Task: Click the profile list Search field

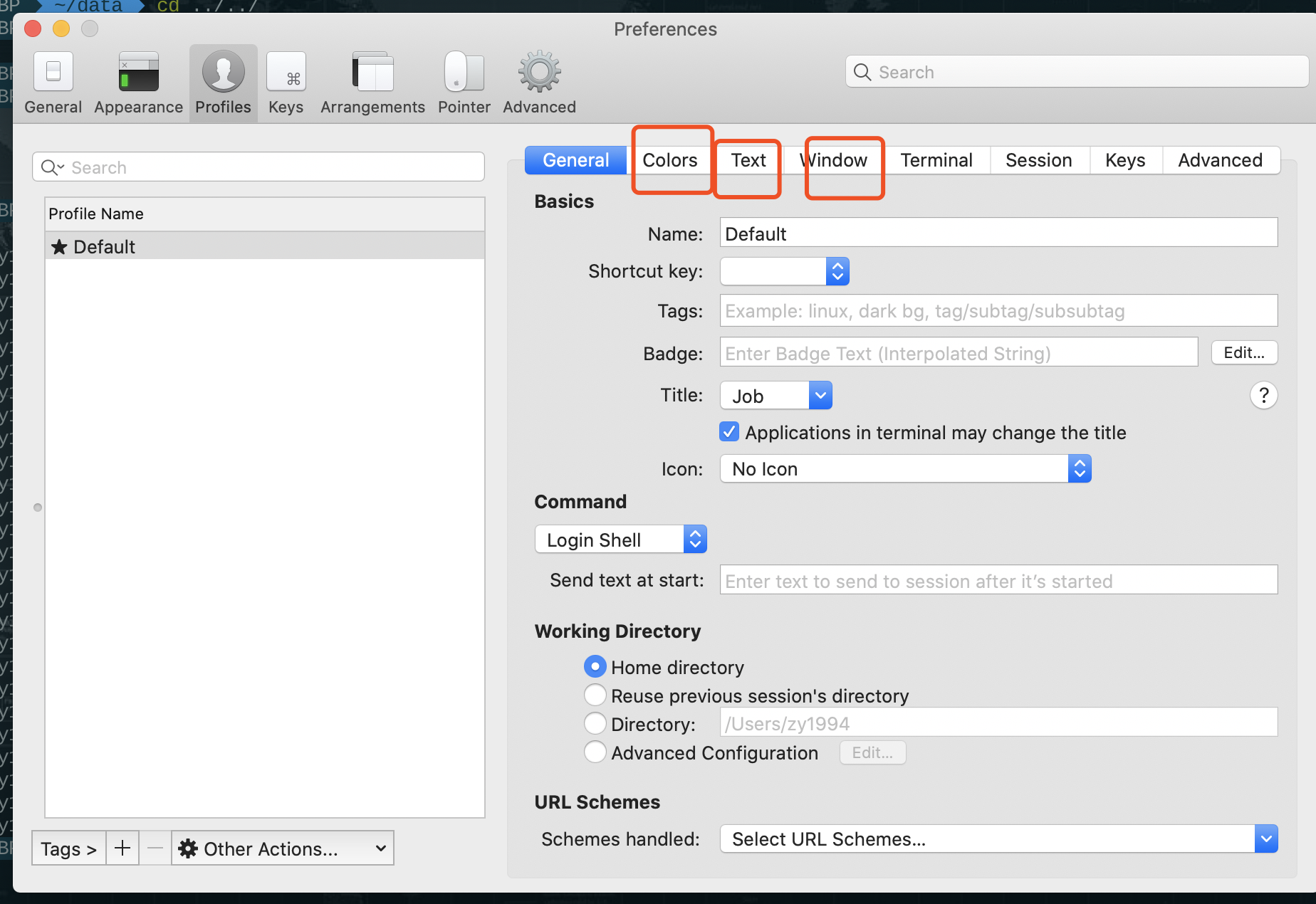Action: [x=258, y=167]
